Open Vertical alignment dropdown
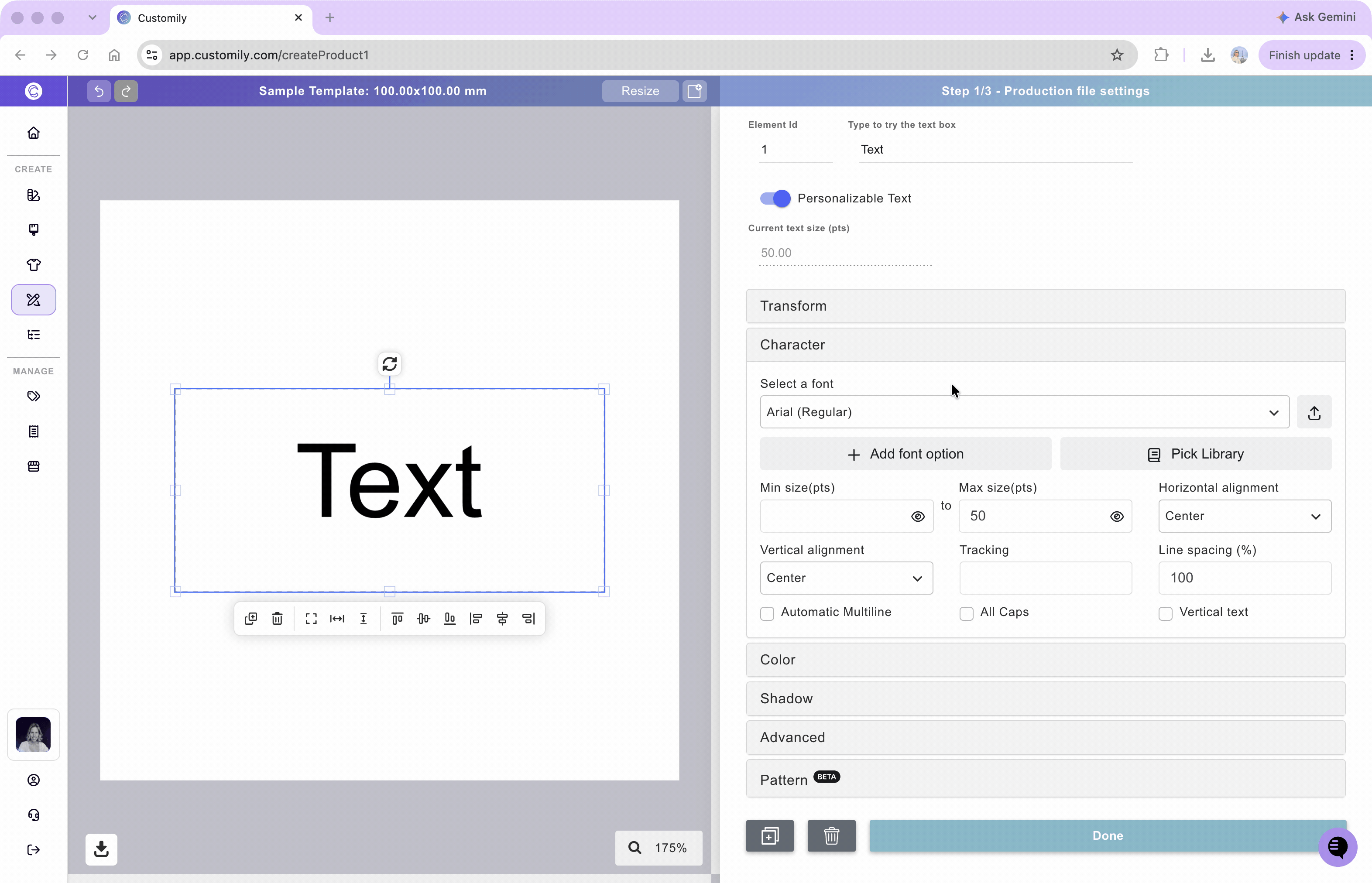The width and height of the screenshot is (1372, 883). [x=847, y=578]
